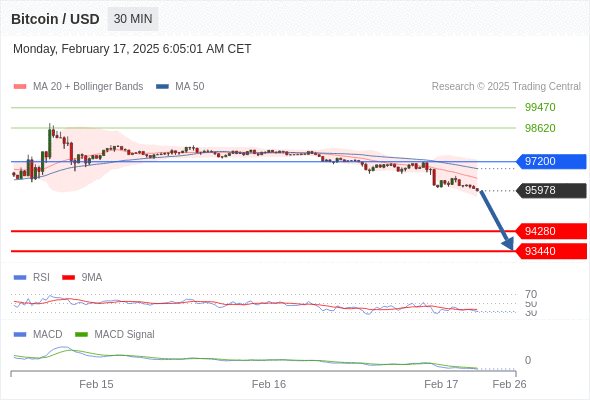The image size is (590, 400).
Task: Click the Feb 26 date axis label
Action: pyautogui.click(x=509, y=384)
